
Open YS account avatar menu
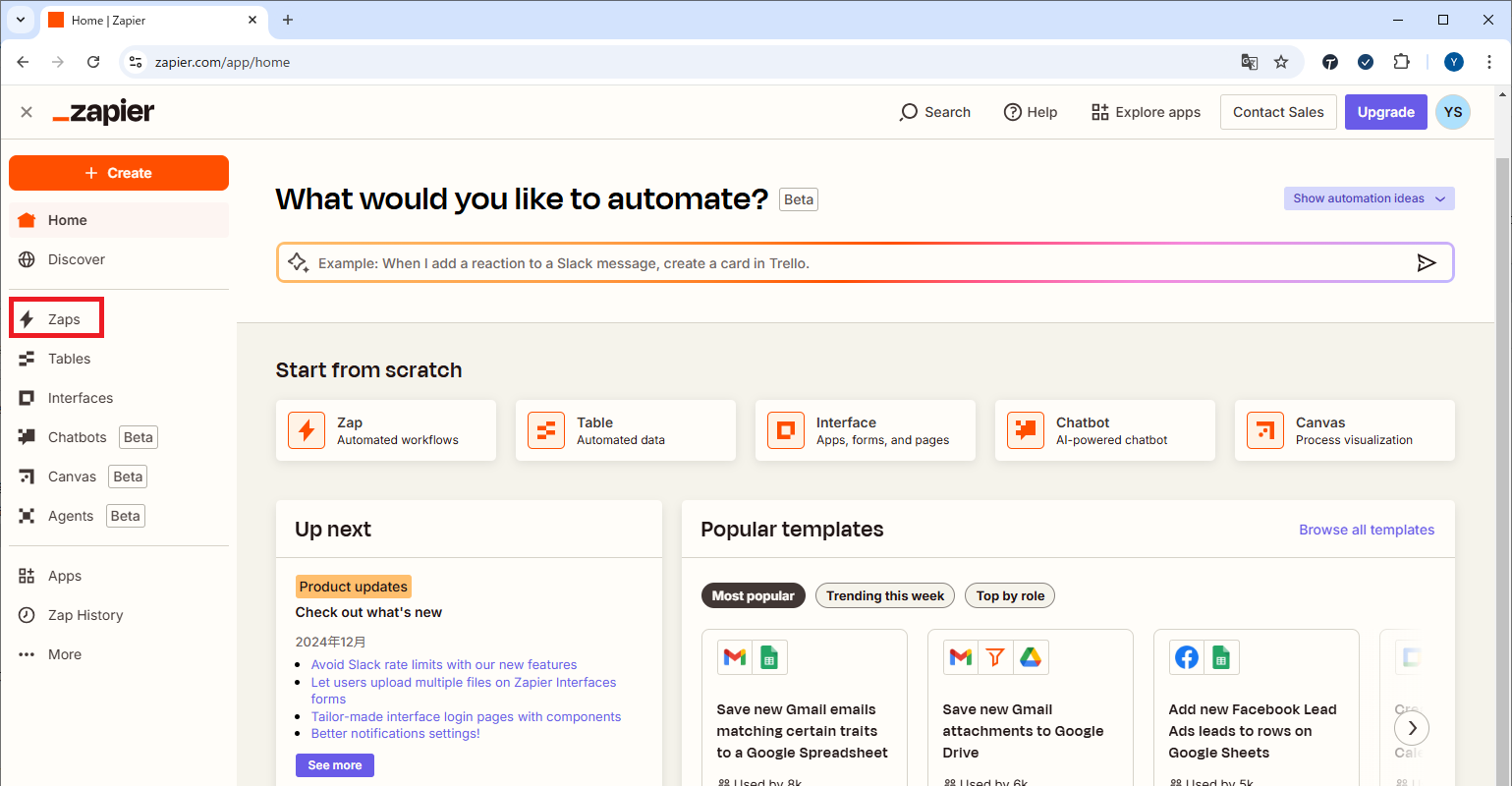1453,112
